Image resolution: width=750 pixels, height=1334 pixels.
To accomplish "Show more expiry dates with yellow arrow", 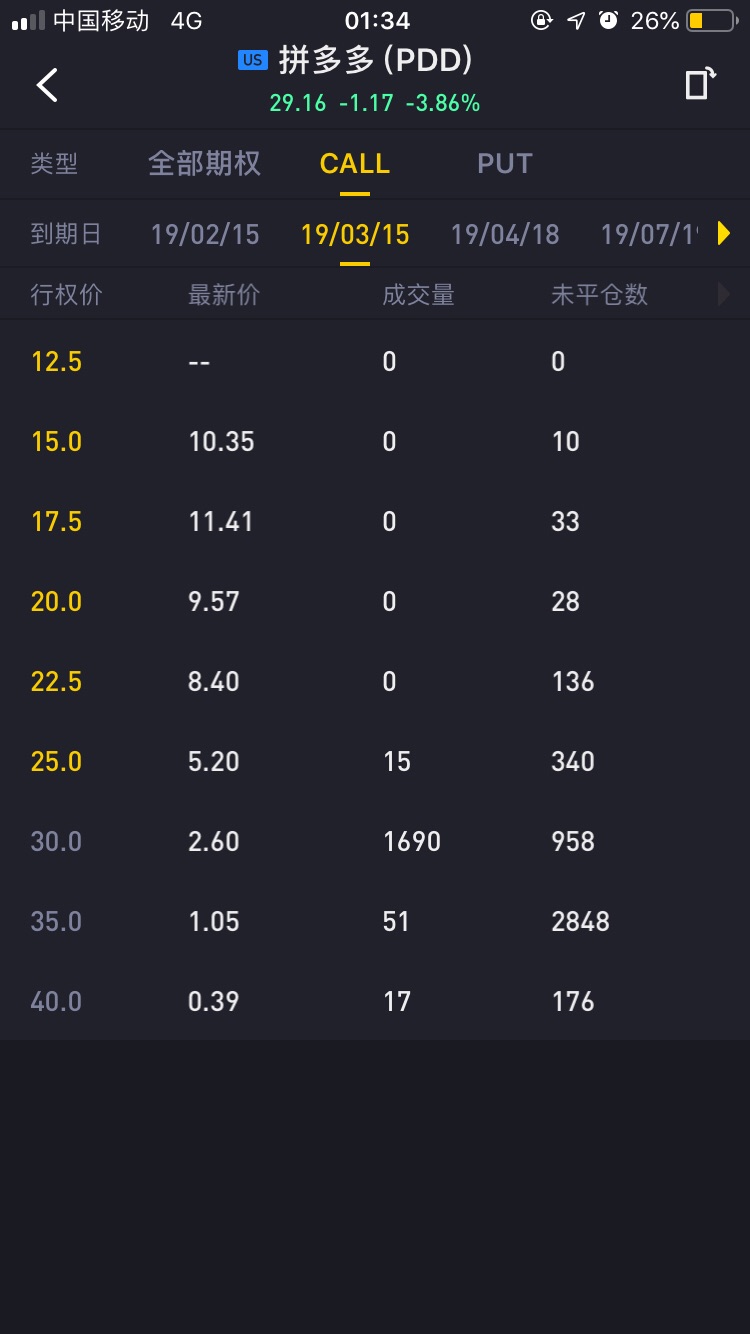I will coord(724,234).
